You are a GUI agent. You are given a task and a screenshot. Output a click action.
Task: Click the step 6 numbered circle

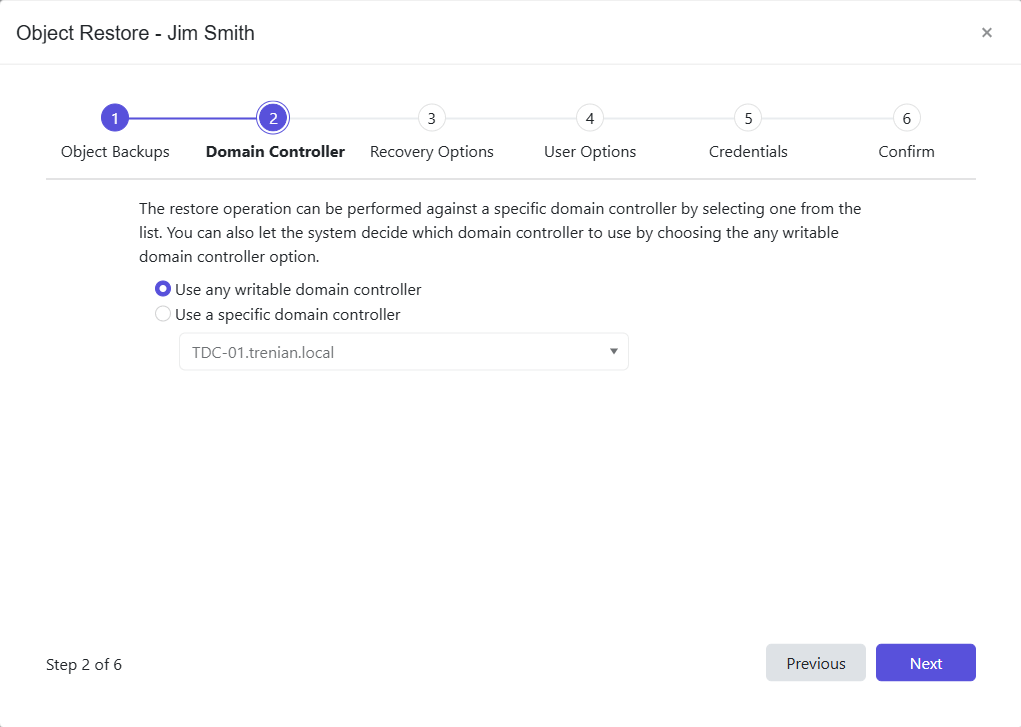tap(906, 117)
